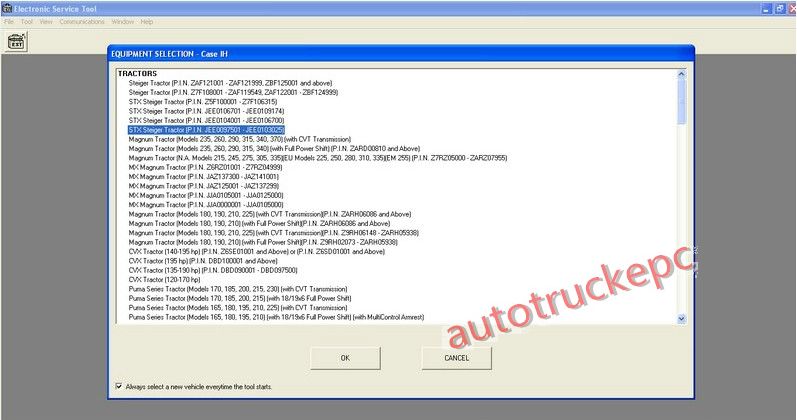
Task: Select MX Magnum Tractor JJA0105001 - JJA0125000
Action: tap(206, 195)
